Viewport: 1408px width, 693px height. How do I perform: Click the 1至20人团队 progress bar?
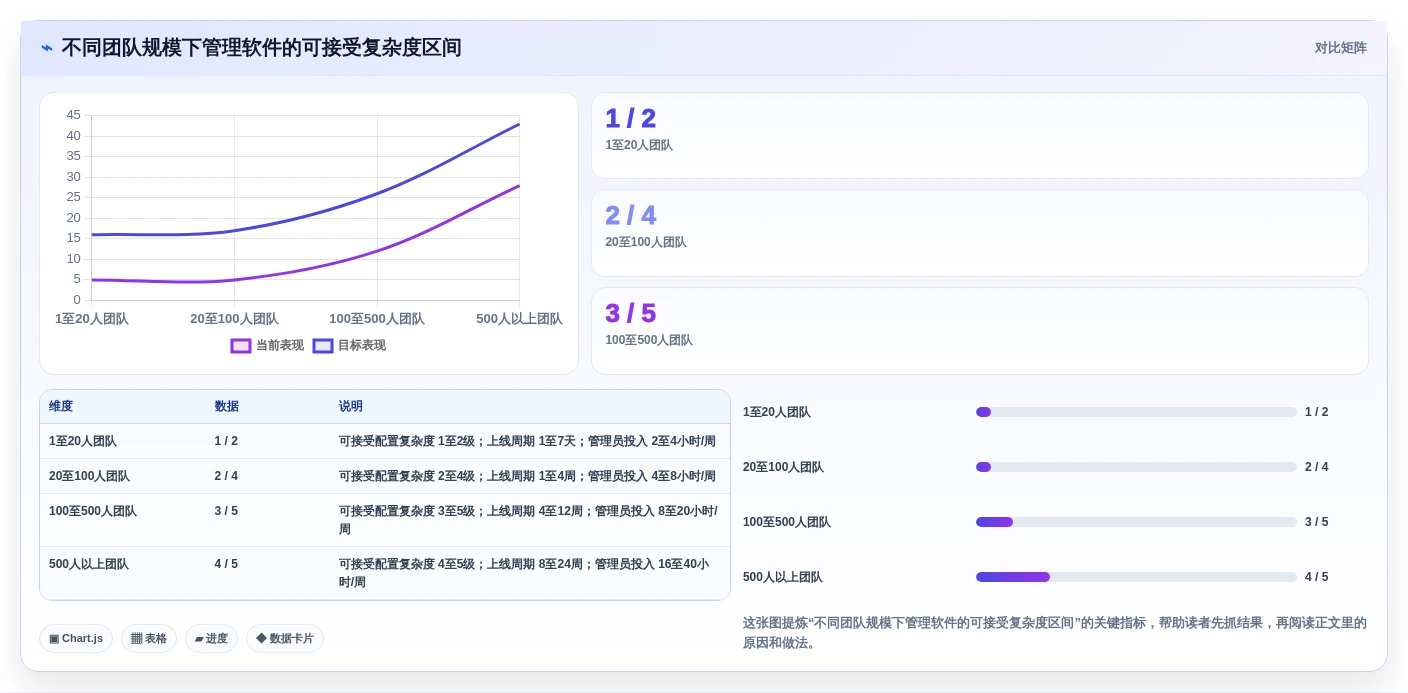click(x=1136, y=412)
